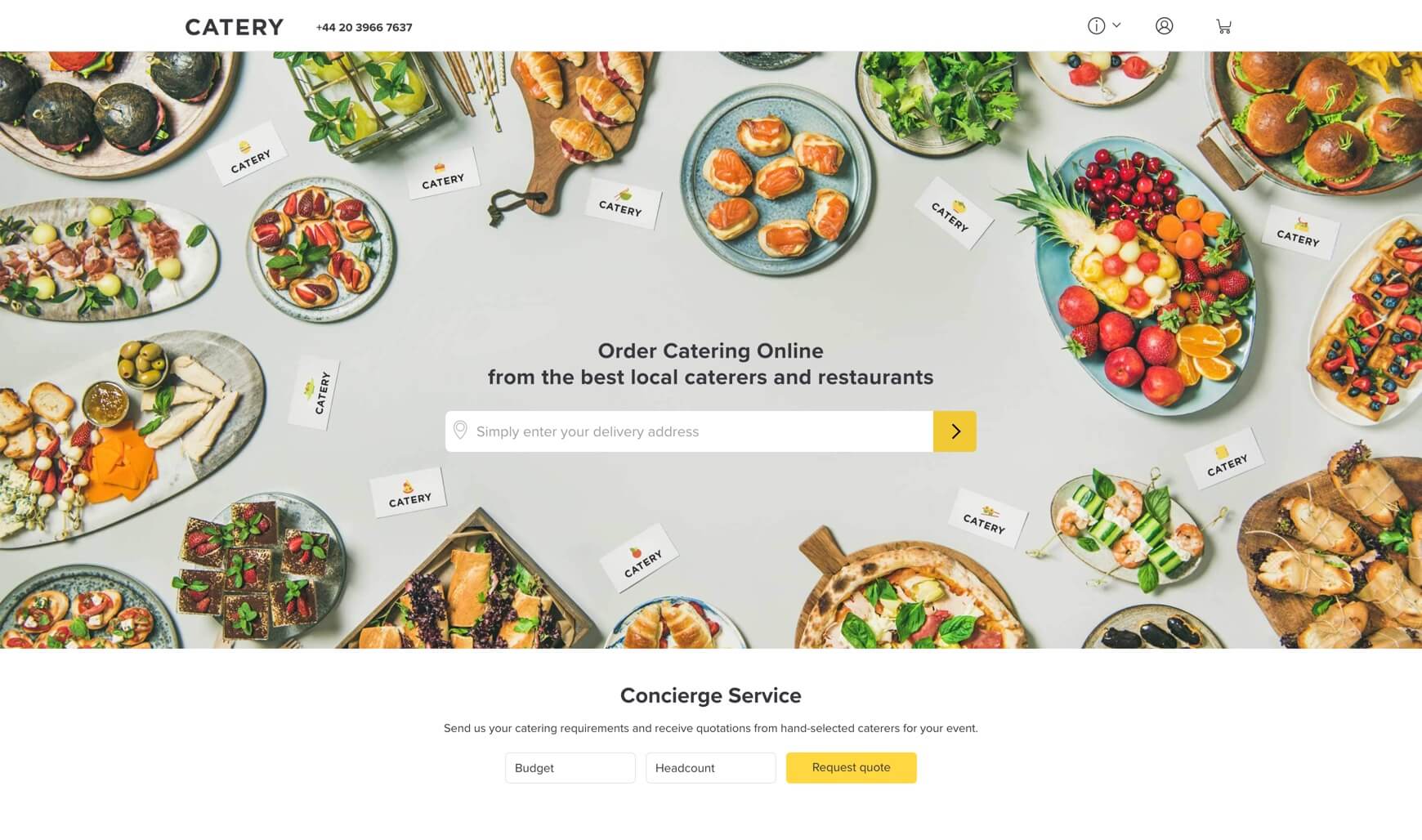Screen dimensions: 1422x840
Task: Expand the chevron beside the info icon
Action: point(1116,25)
